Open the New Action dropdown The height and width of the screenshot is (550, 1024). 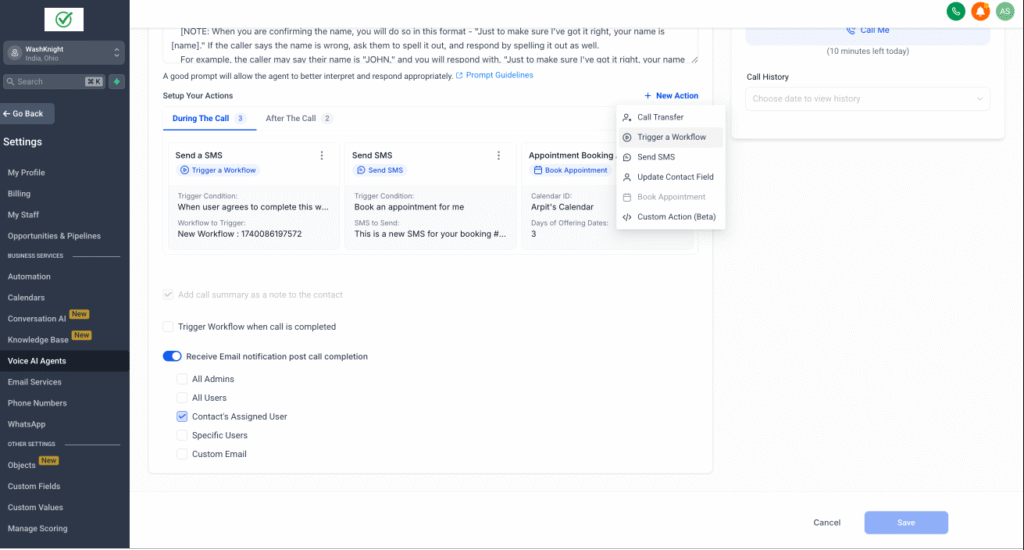671,96
